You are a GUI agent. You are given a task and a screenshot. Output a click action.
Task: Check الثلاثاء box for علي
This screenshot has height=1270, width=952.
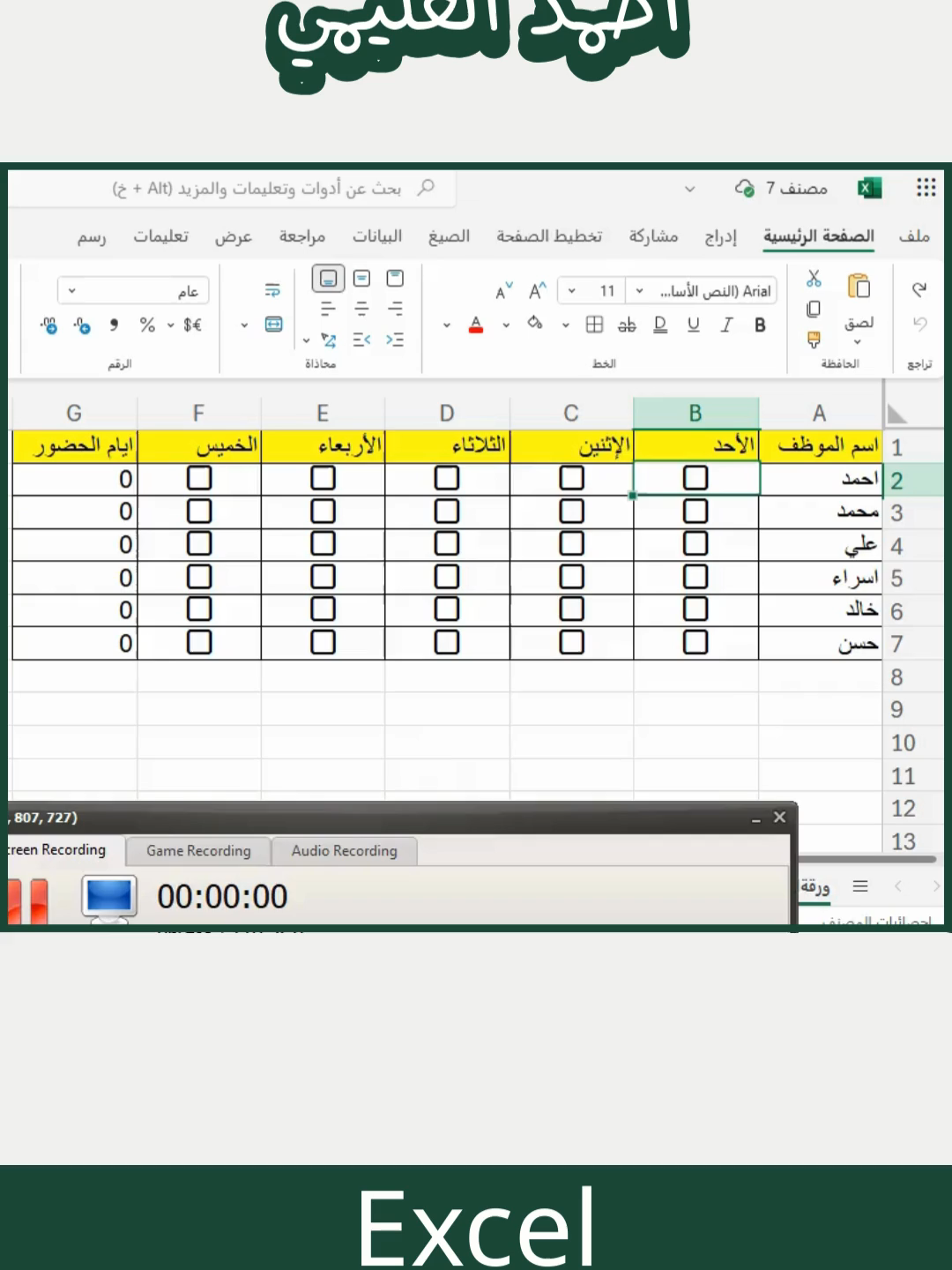pyautogui.click(x=447, y=544)
